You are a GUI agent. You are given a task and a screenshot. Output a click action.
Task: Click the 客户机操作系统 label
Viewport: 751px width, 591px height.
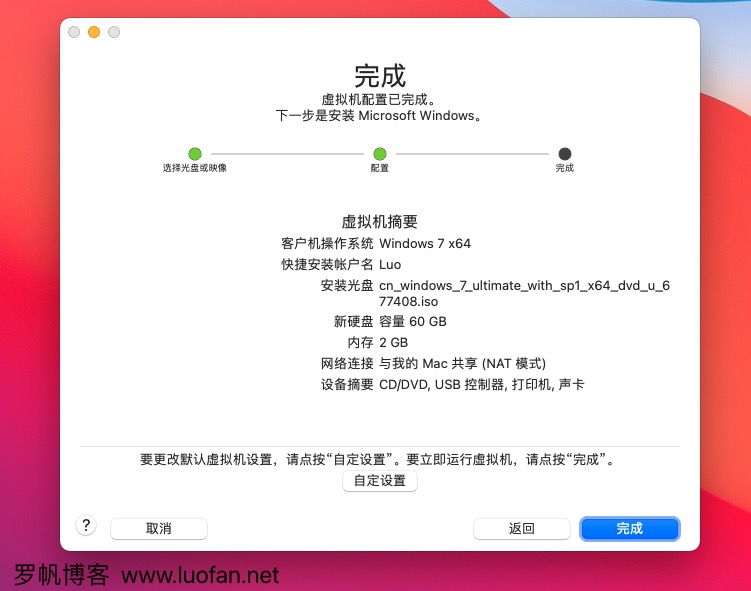click(x=327, y=244)
